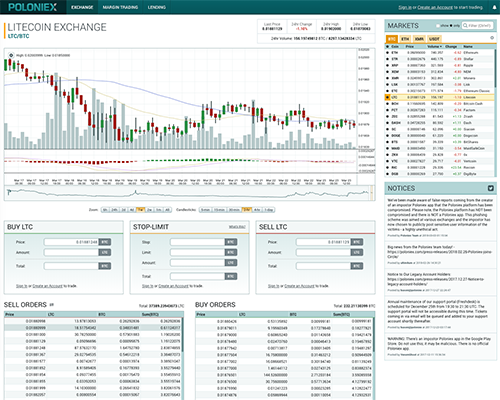Choose 5-min candlesticks

pyautogui.click(x=205, y=210)
